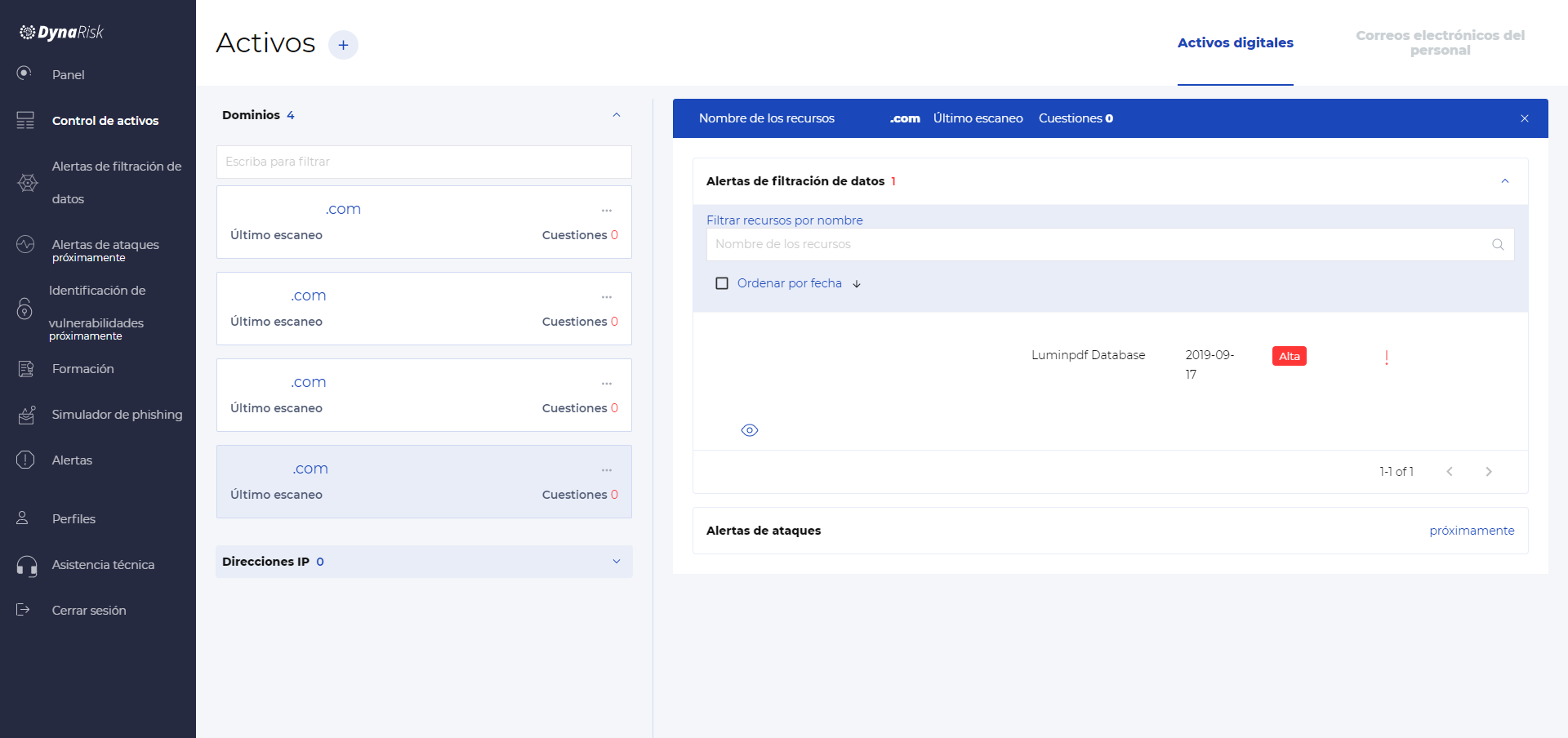Click the Panel sidebar icon
The width and height of the screenshot is (1568, 738).
(x=24, y=73)
